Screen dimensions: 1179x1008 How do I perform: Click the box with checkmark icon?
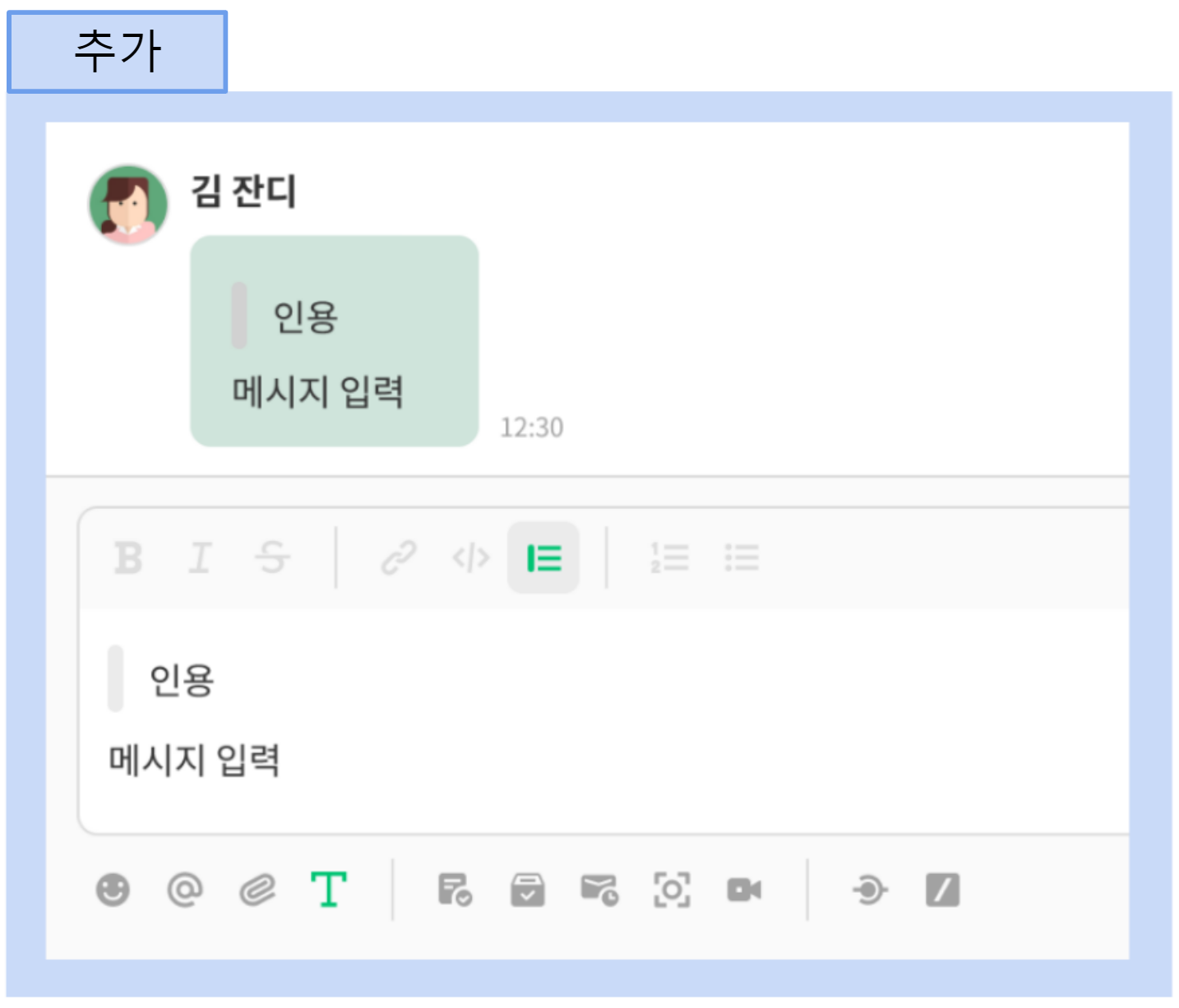pos(527,890)
